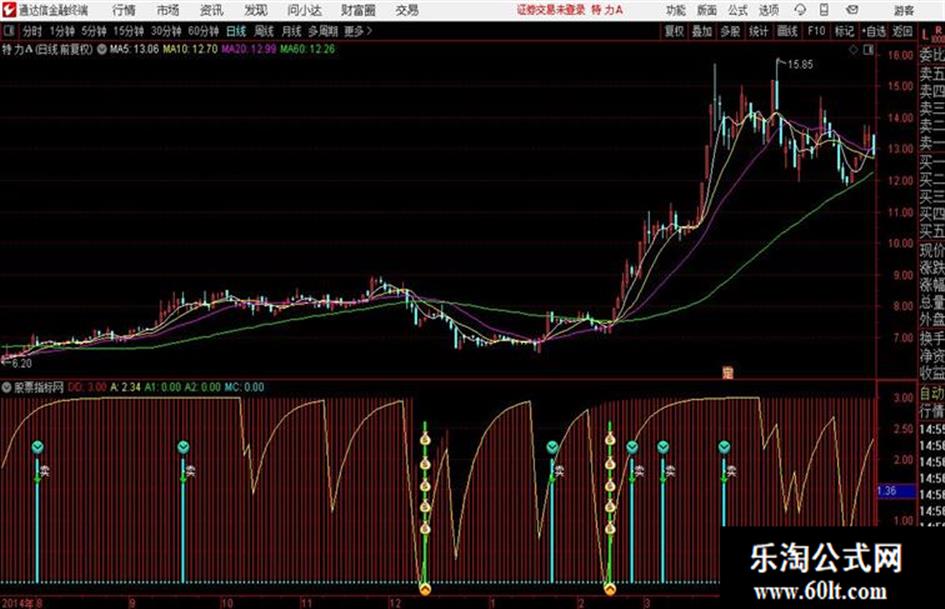945x609 pixels.
Task: Click the 2014年 date axis label
Action: coord(17,603)
